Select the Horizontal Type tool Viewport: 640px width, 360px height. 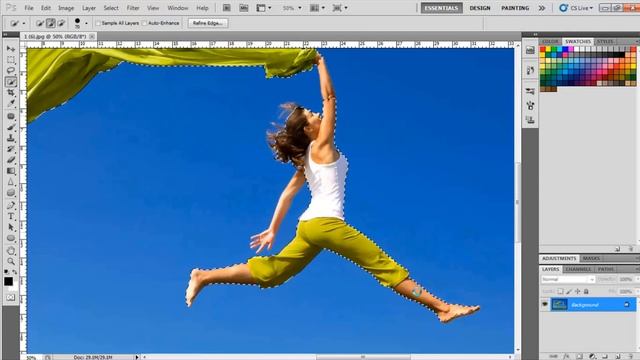pyautogui.click(x=11, y=216)
